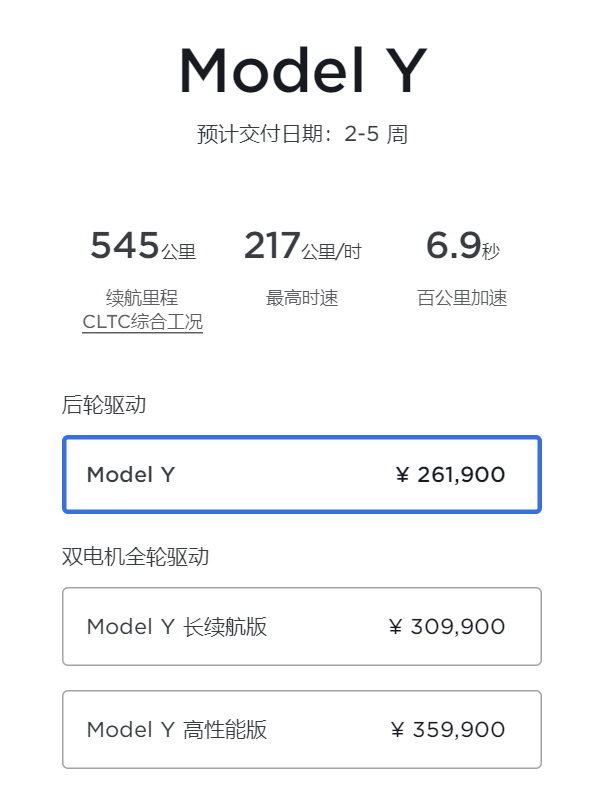Click the ¥ 309,900 price

(x=447, y=627)
